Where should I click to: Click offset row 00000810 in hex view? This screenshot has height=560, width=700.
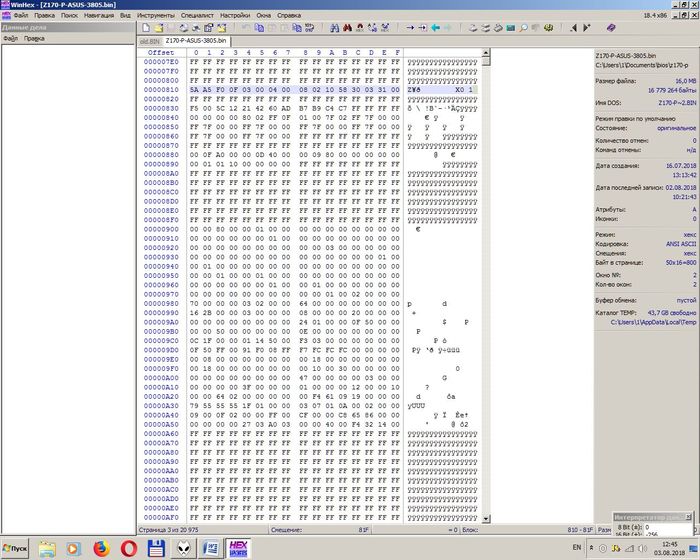pyautogui.click(x=161, y=89)
